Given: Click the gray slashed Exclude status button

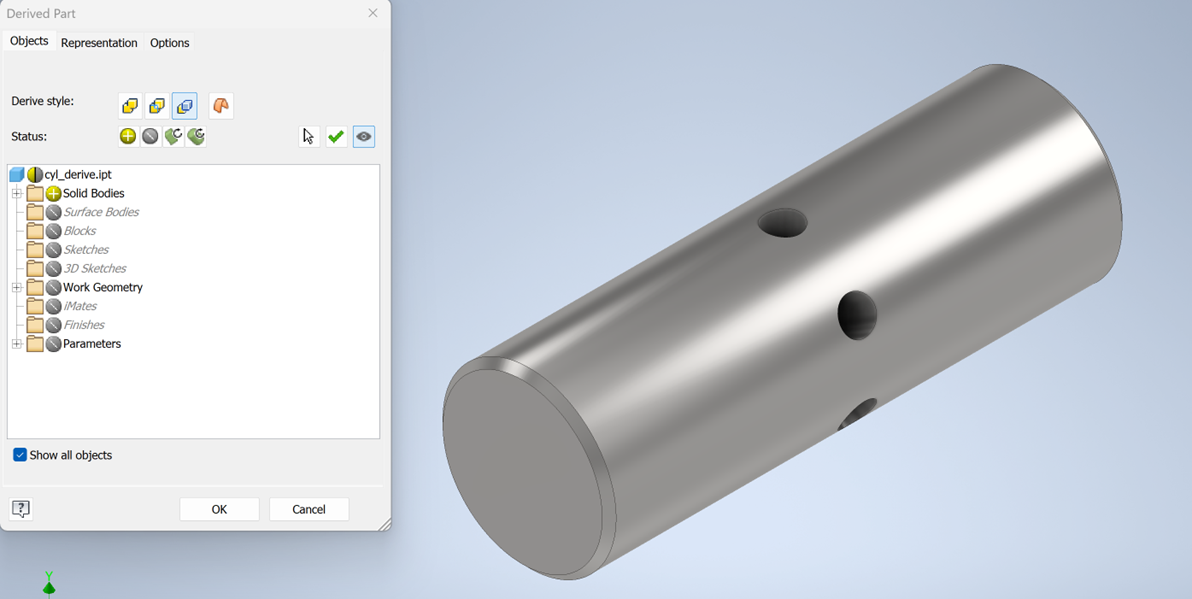Looking at the screenshot, I should 151,137.
